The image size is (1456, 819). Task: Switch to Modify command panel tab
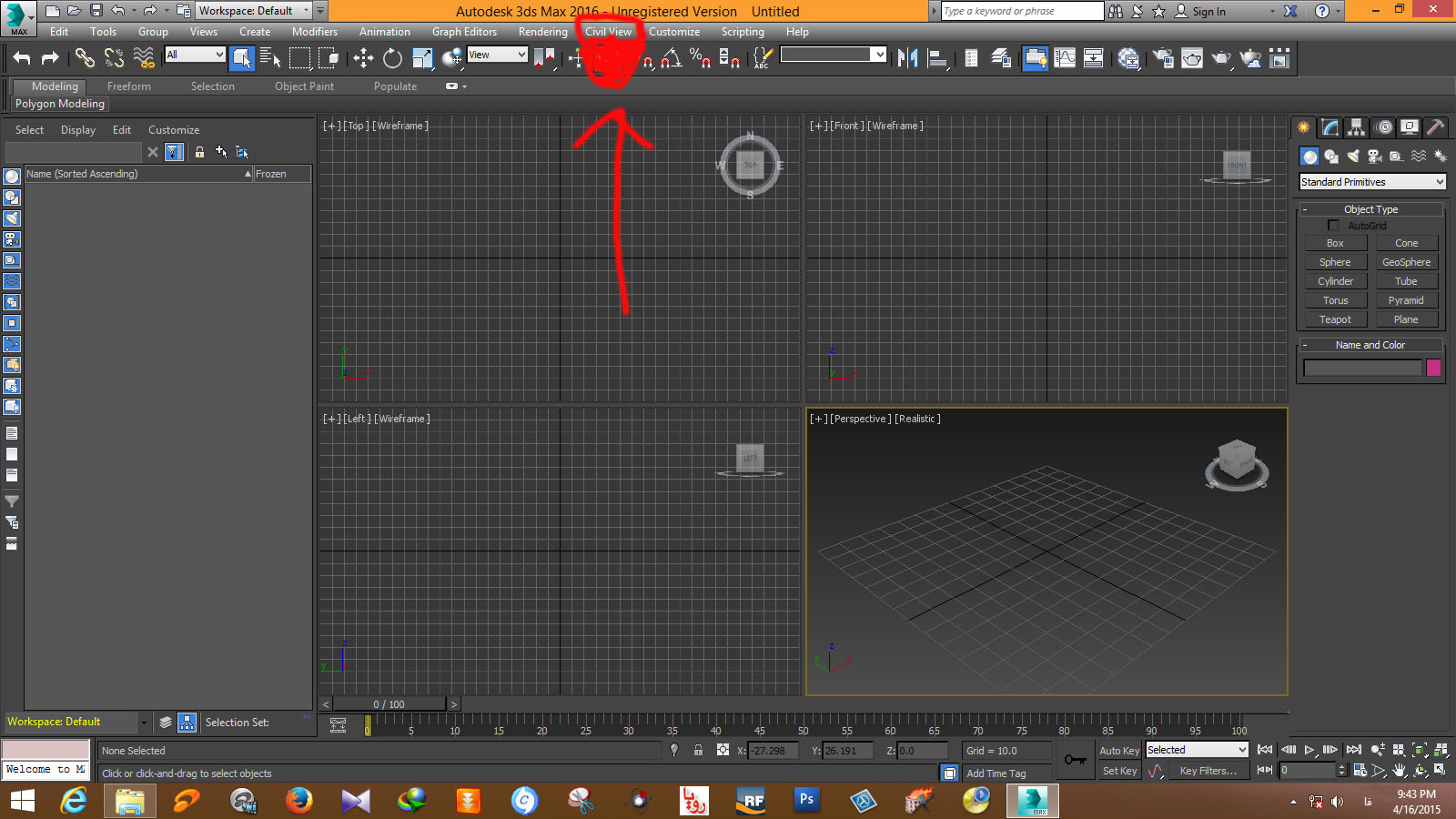pos(1330,127)
